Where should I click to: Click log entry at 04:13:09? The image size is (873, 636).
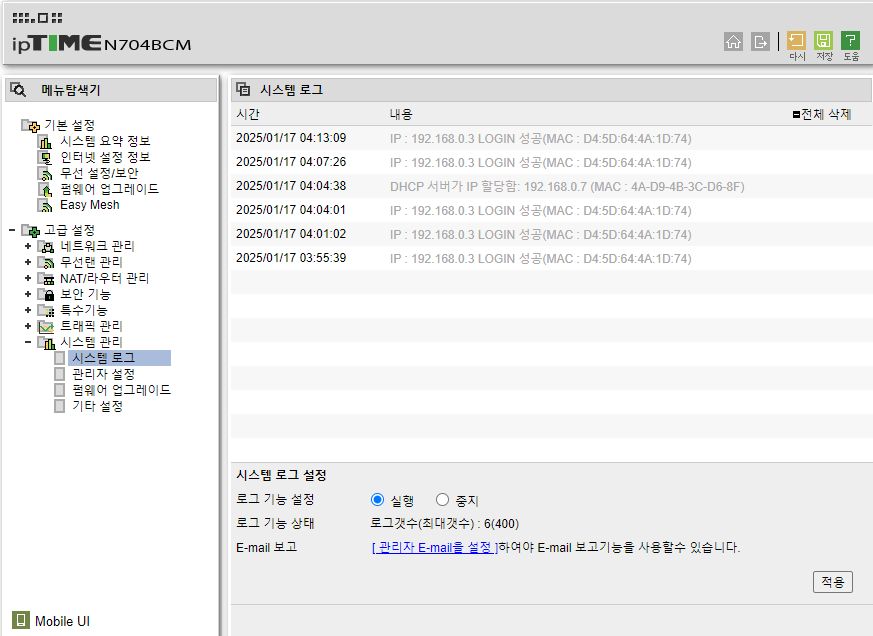pos(551,138)
